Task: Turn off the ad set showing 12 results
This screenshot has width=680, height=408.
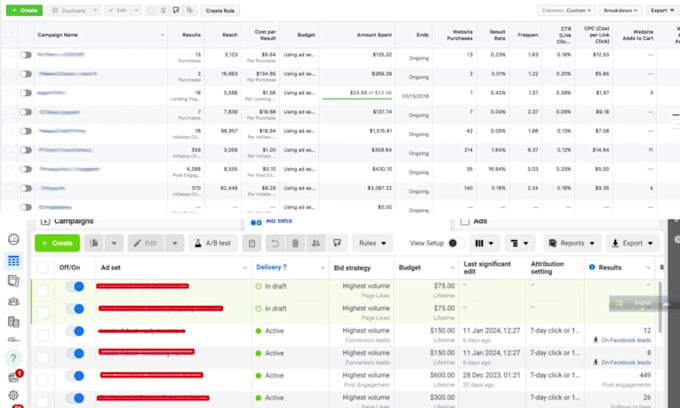Action: pyautogui.click(x=75, y=331)
